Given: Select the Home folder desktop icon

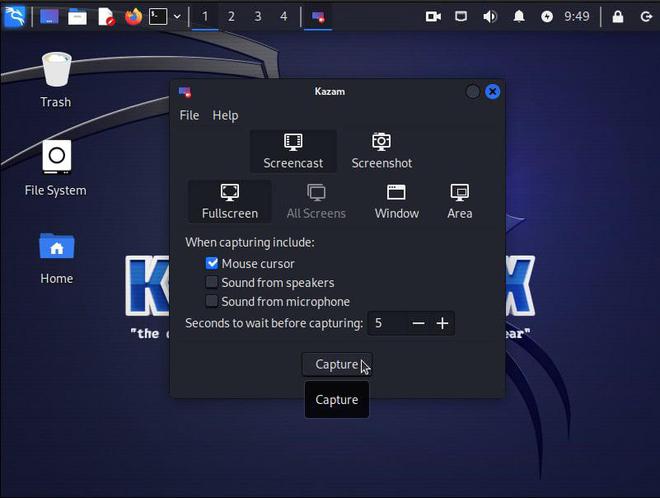Looking at the screenshot, I should pyautogui.click(x=56, y=258).
